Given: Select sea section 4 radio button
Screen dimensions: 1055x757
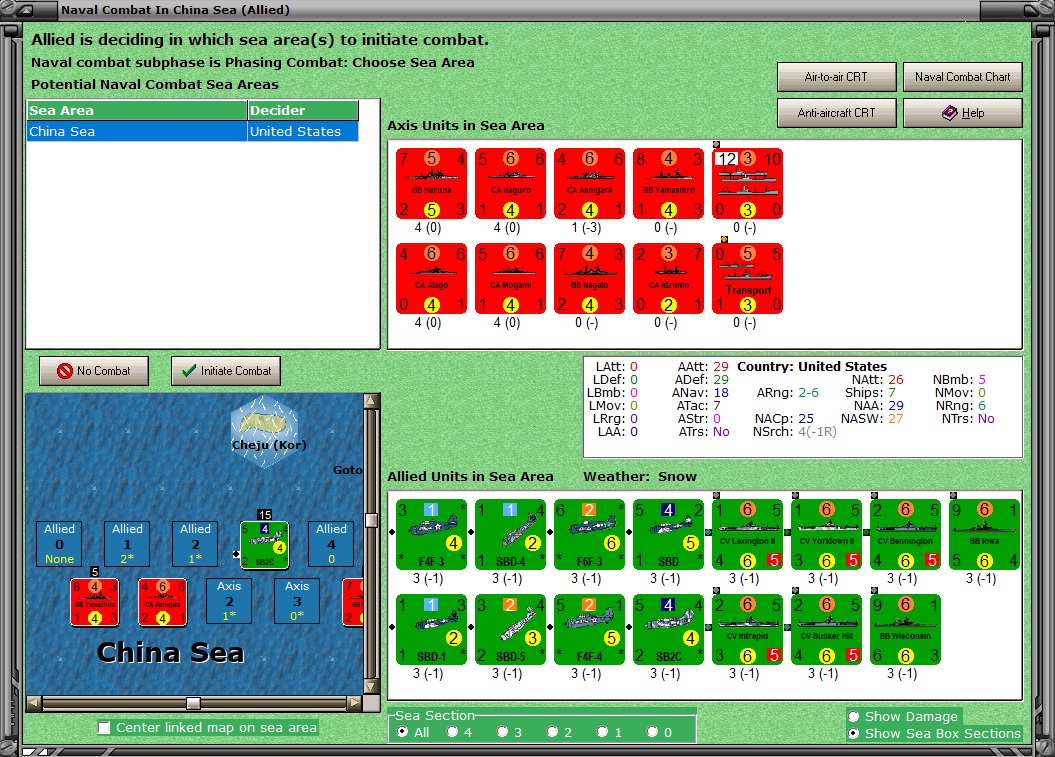Looking at the screenshot, I should point(452,731).
